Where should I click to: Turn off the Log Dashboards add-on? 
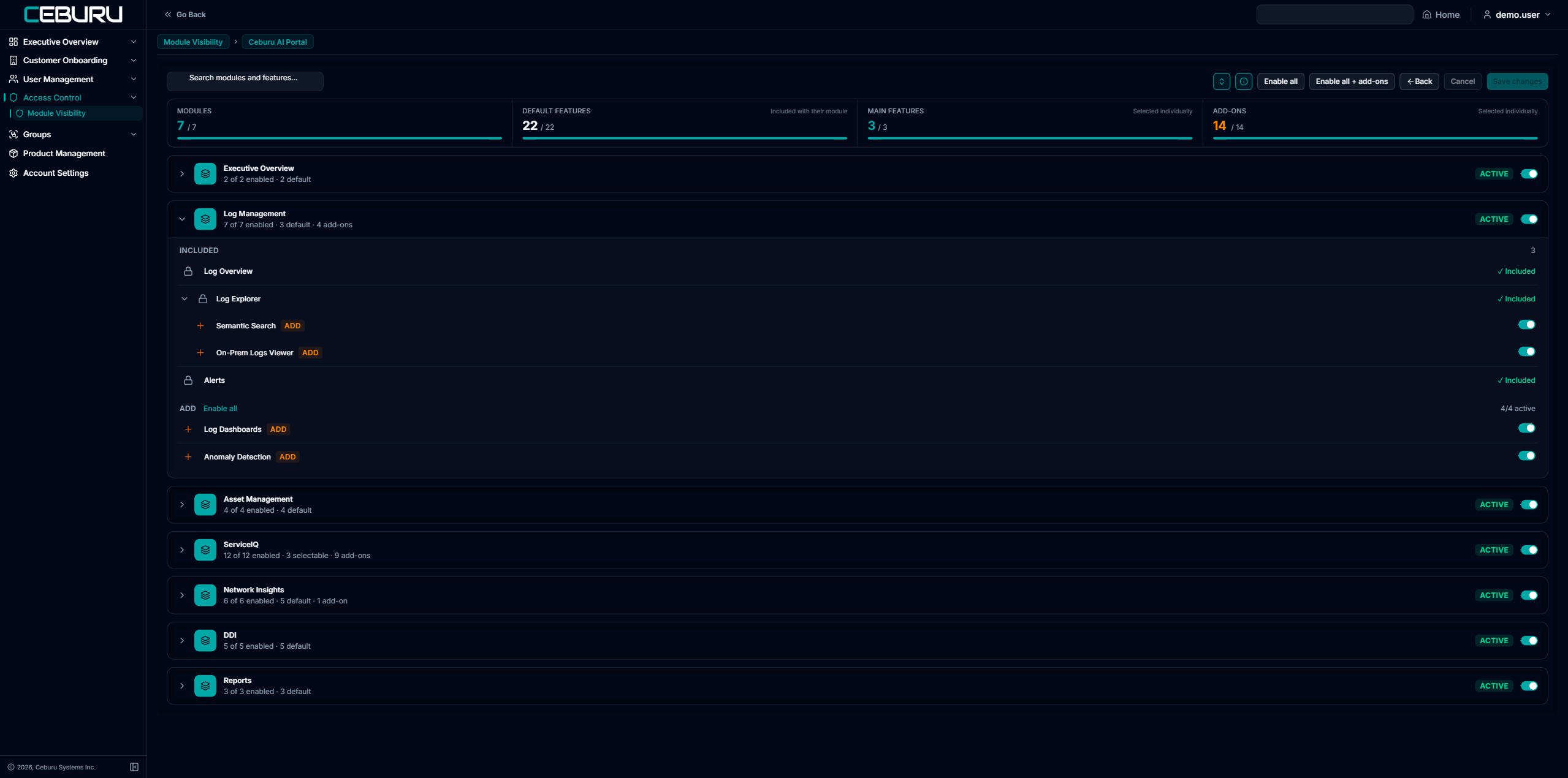(1526, 428)
